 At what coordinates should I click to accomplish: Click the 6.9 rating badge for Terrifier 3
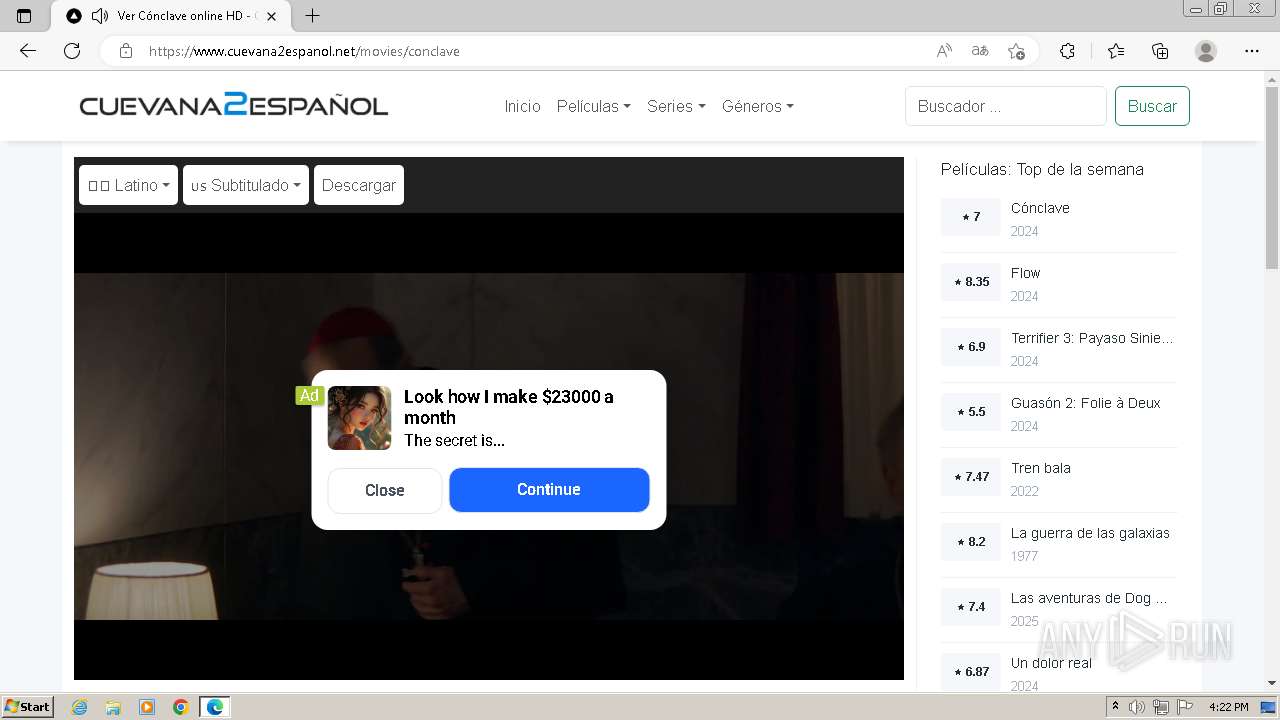coord(971,347)
